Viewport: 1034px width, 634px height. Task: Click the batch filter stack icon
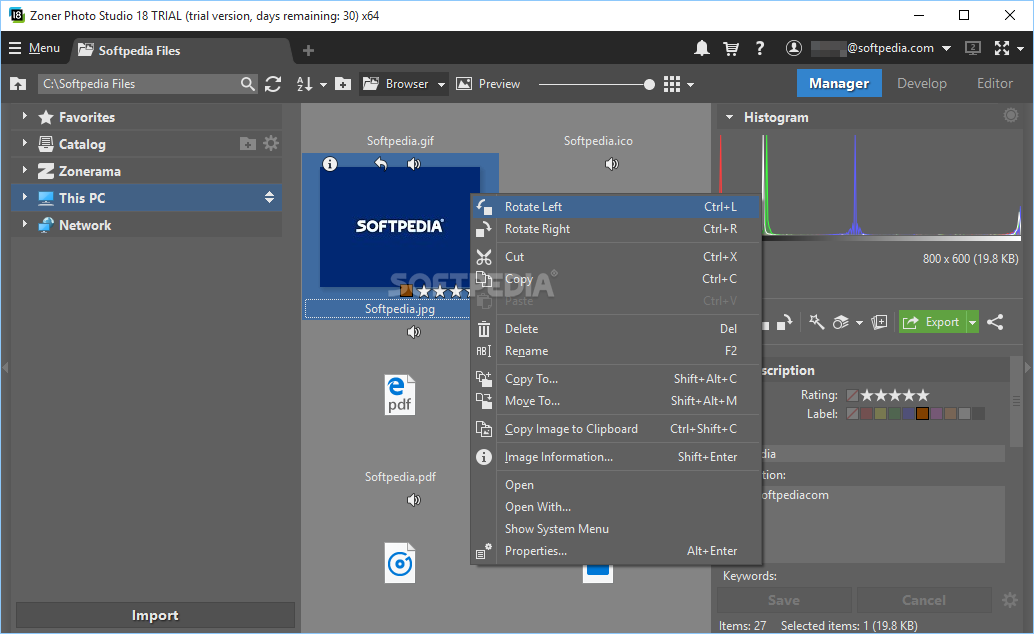coord(841,322)
